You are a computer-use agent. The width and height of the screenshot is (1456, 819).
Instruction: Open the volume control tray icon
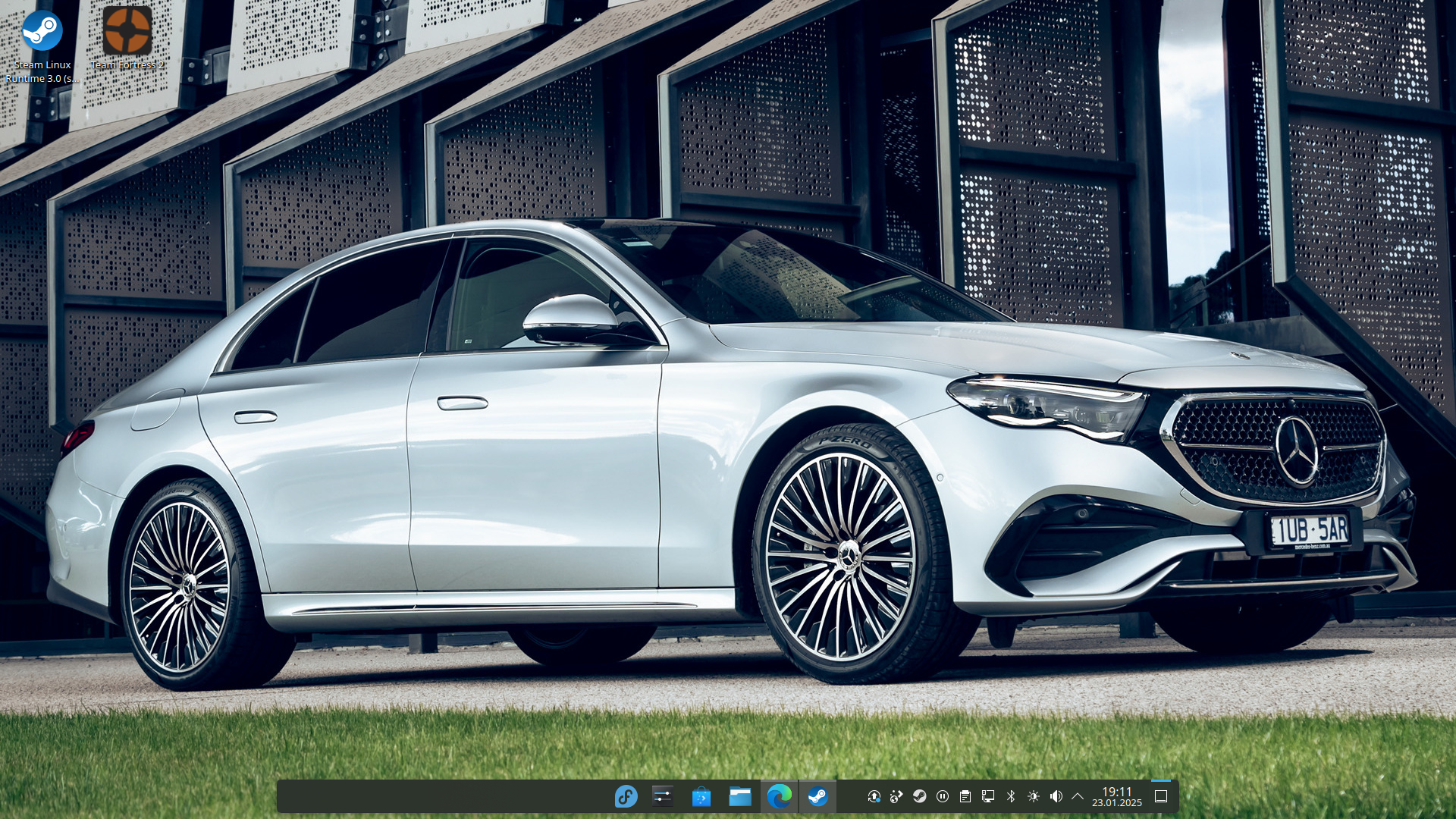[x=1056, y=796]
